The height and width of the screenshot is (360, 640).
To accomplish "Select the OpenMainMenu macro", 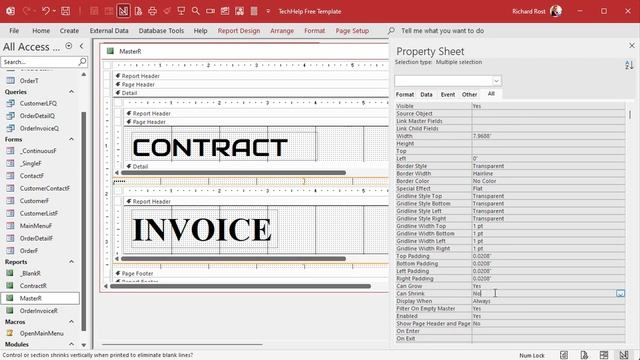I will [41, 333].
